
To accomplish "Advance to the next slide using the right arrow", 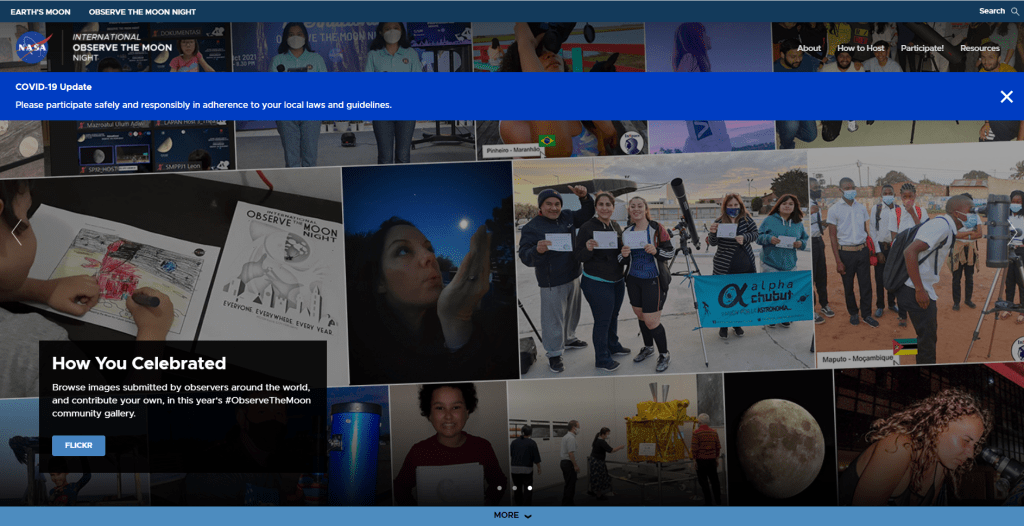I will [1012, 234].
